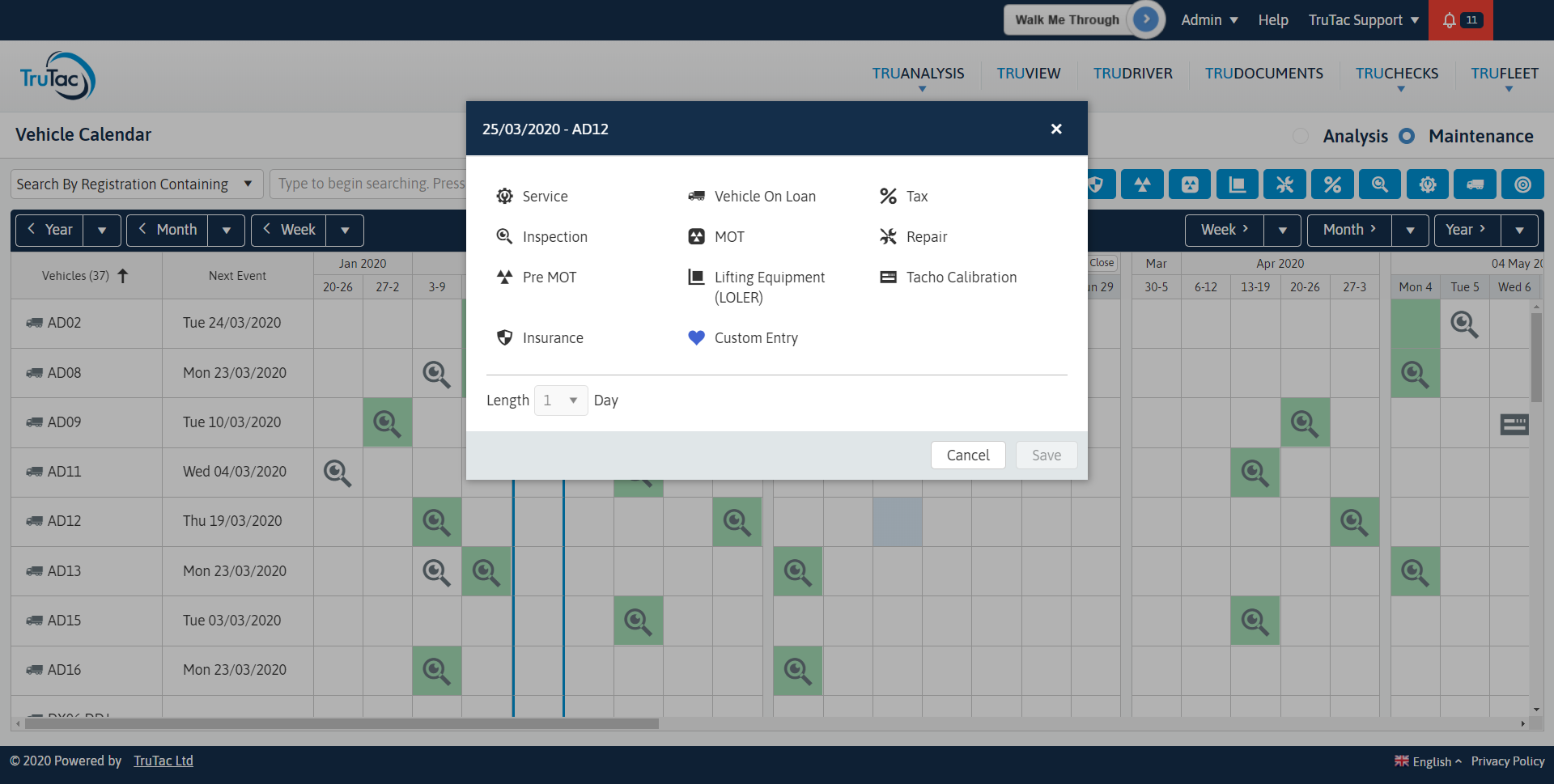Screen dimensions: 1554x784
Task: Go forward one Week
Action: pos(1225,231)
